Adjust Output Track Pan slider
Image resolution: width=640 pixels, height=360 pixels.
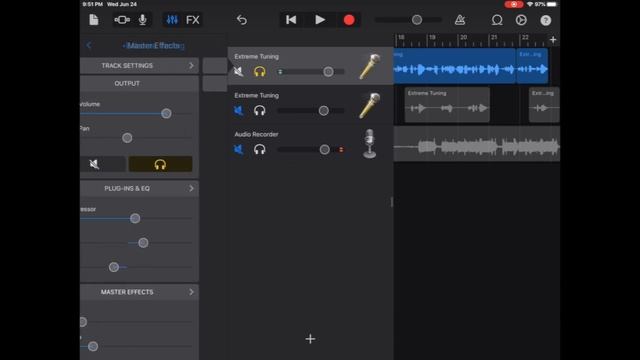[127, 138]
